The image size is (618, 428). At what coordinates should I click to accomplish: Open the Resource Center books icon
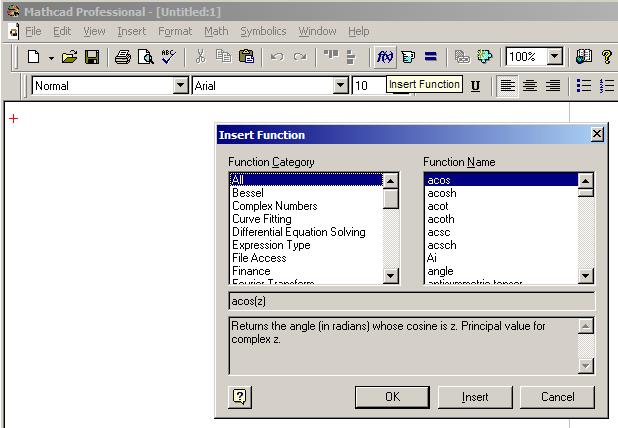584,56
